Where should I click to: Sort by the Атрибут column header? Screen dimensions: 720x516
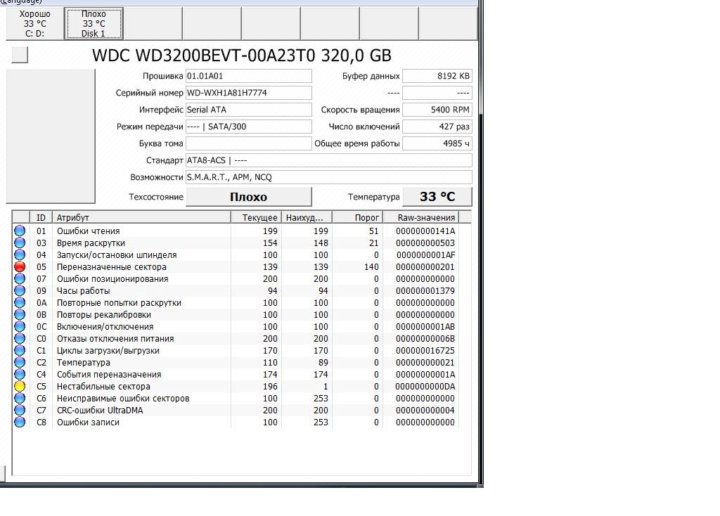[140, 217]
